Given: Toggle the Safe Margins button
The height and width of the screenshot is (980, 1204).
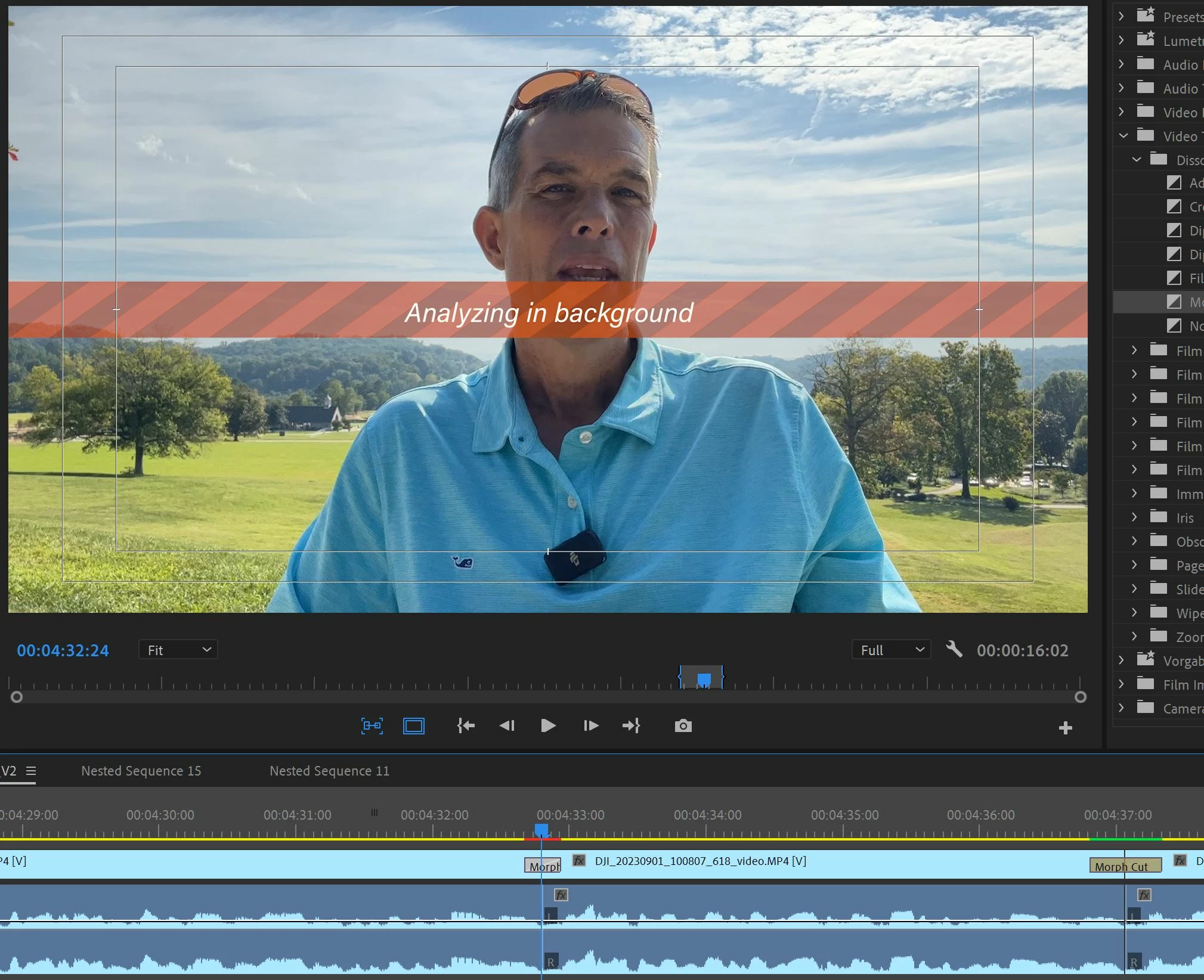Looking at the screenshot, I should pos(413,725).
